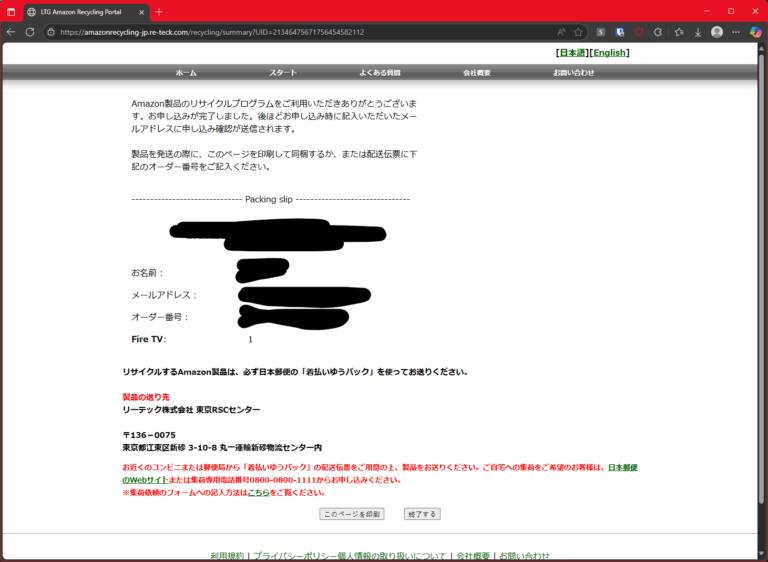
Task: Open the Favorites list icon
Action: [x=679, y=32]
